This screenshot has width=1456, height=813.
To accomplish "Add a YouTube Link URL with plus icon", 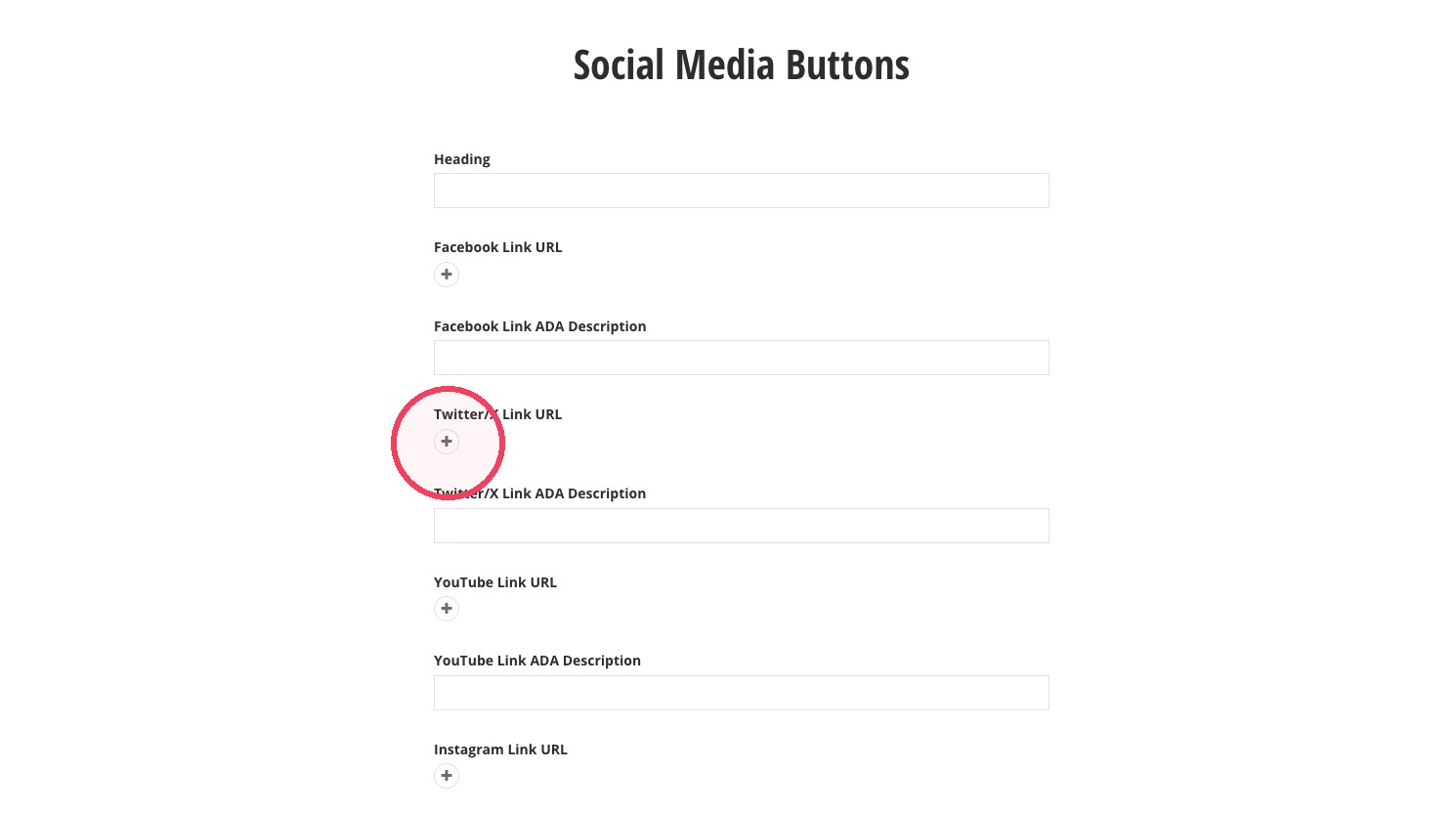I will (447, 609).
